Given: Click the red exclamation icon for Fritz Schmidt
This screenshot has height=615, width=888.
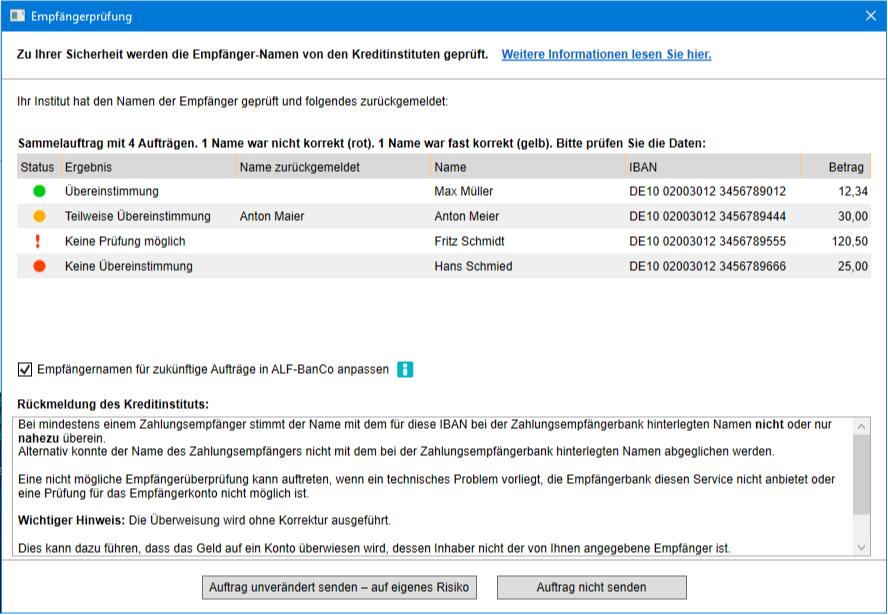Looking at the screenshot, I should click(x=39, y=241).
